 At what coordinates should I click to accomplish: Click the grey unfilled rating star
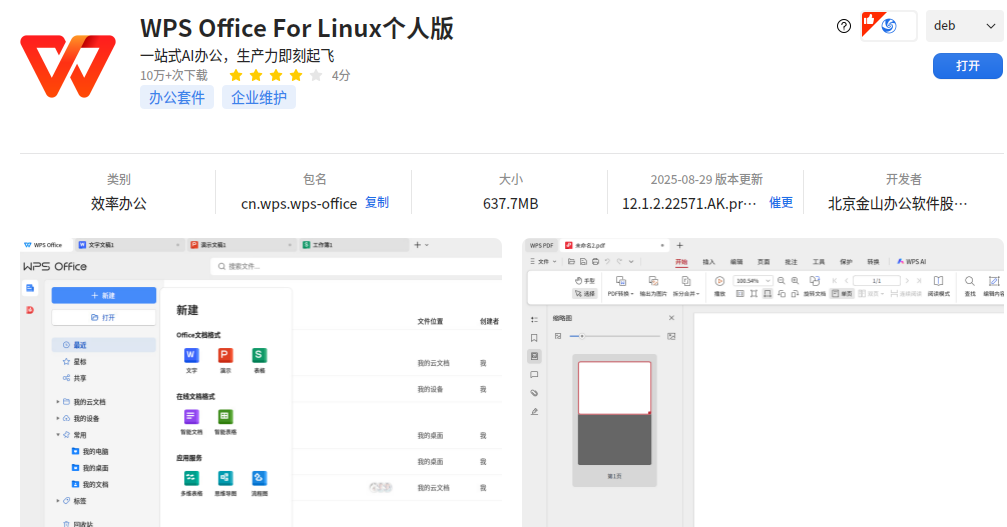pyautogui.click(x=316, y=76)
